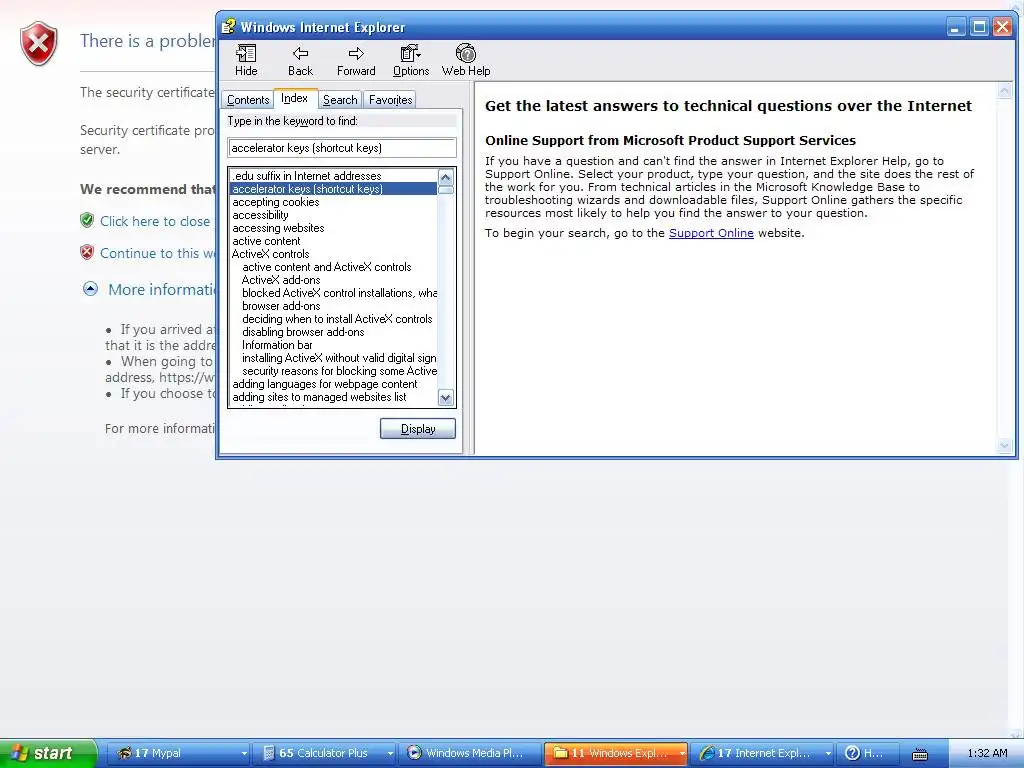The width and height of the screenshot is (1024, 768).
Task: Go Back in the help viewer
Action: [x=300, y=60]
